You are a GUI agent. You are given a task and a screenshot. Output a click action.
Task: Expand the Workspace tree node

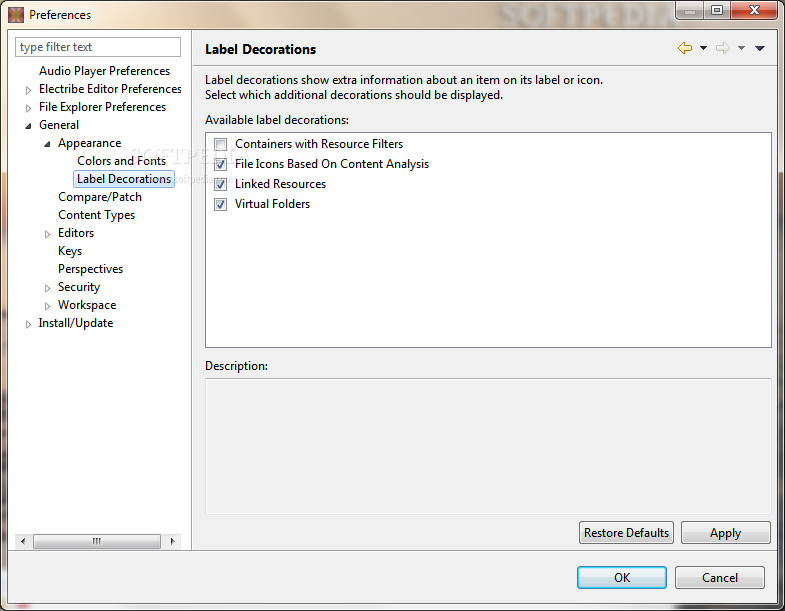pyautogui.click(x=48, y=307)
